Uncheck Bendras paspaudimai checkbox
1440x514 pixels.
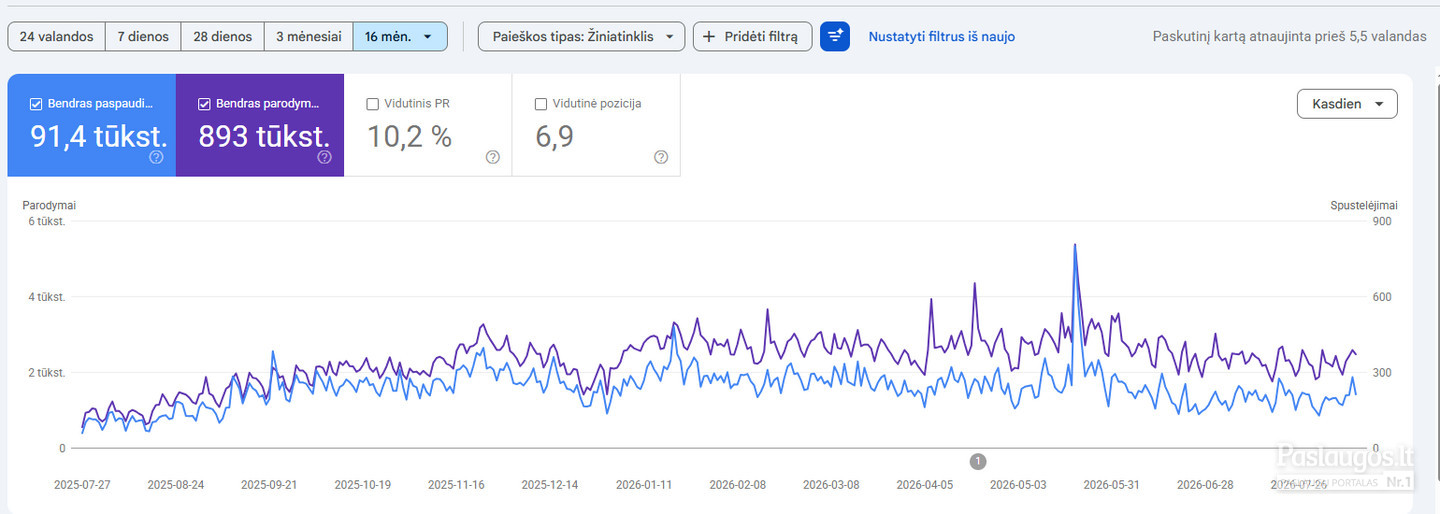pyautogui.click(x=36, y=103)
